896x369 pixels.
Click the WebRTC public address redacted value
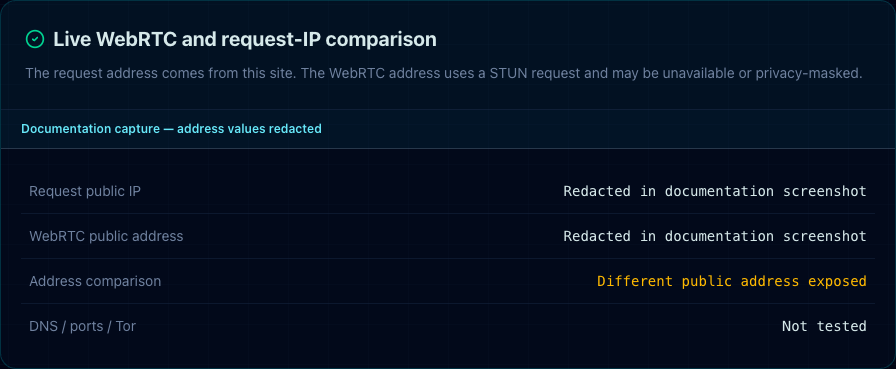715,236
